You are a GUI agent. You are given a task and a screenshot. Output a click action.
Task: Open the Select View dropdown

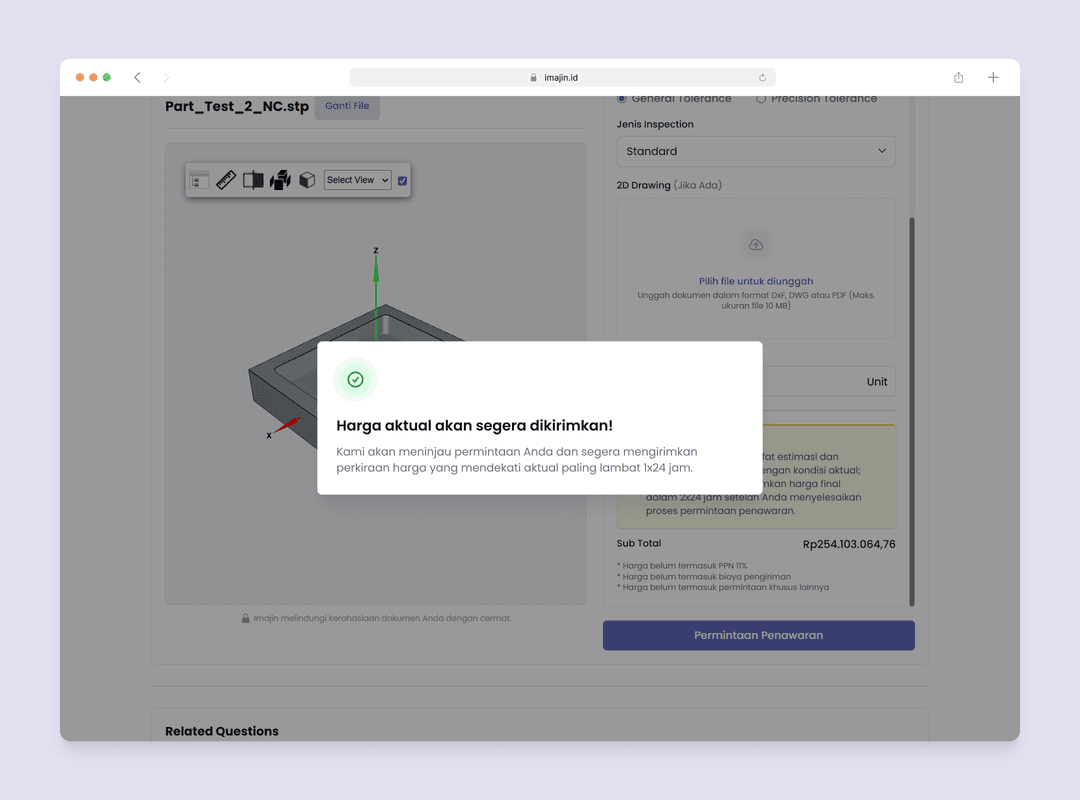coord(357,180)
